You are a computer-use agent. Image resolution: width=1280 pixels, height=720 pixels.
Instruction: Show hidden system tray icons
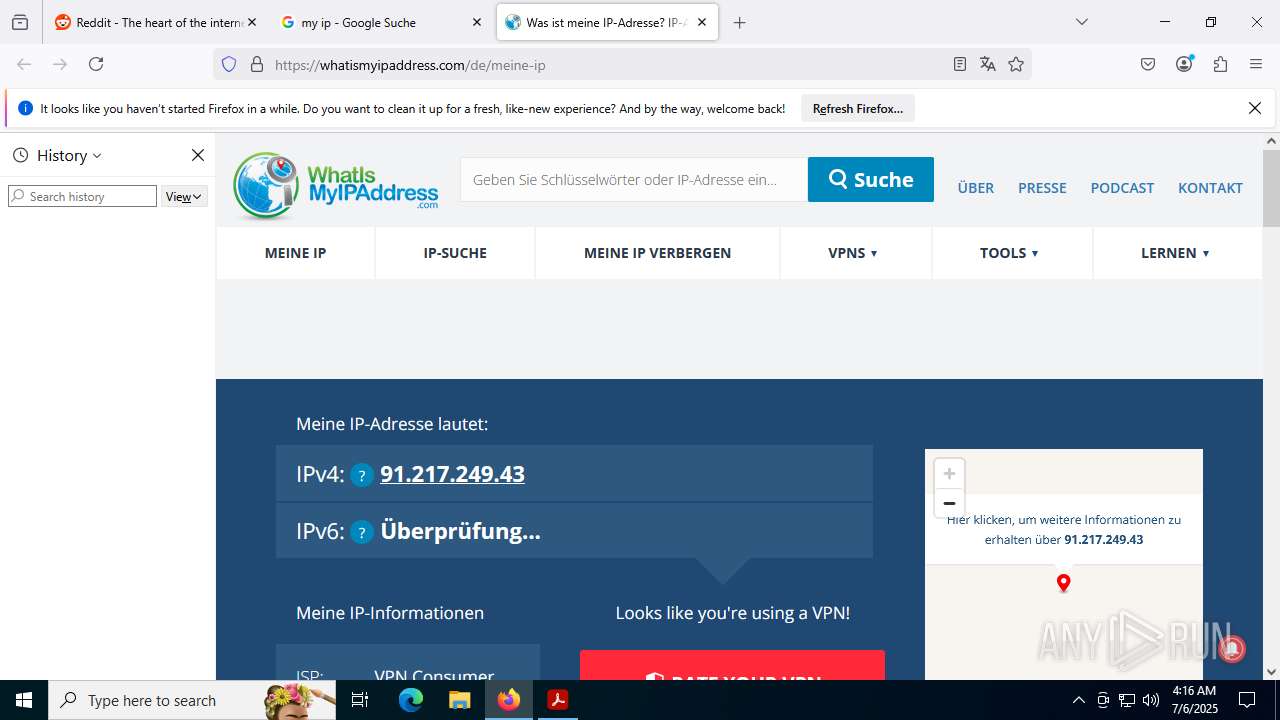point(1078,700)
